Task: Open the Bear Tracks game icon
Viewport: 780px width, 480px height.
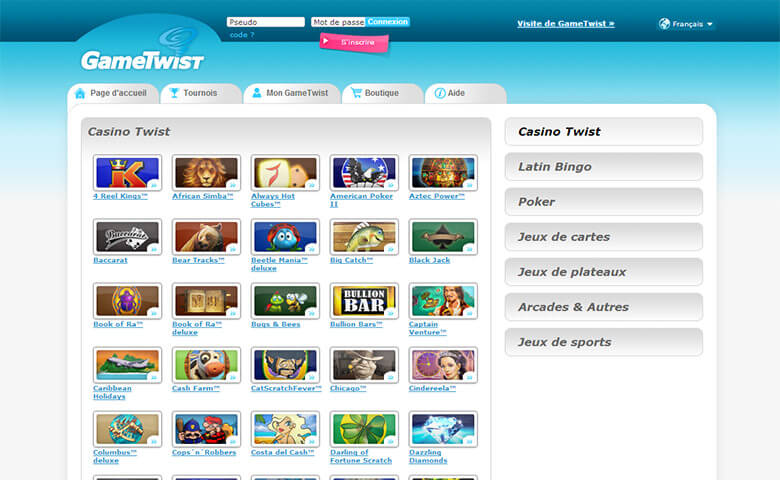Action: click(206, 237)
